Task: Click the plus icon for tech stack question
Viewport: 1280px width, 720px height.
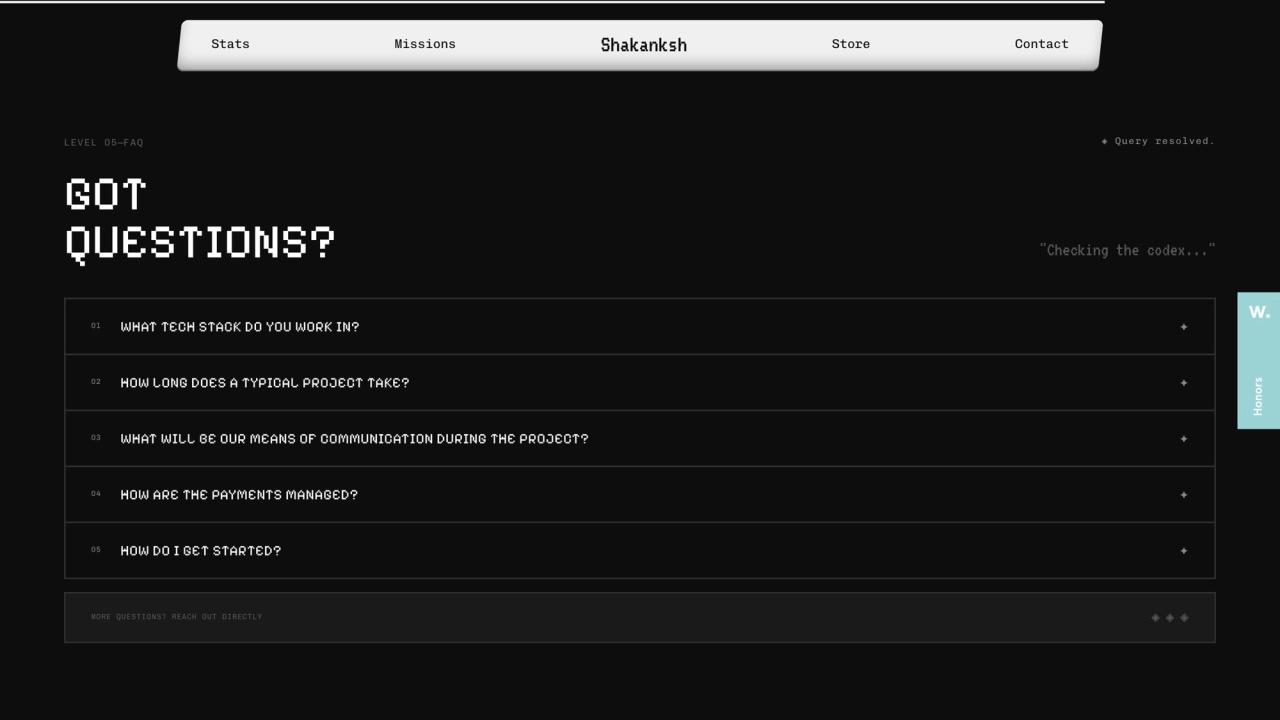Action: click(1183, 327)
